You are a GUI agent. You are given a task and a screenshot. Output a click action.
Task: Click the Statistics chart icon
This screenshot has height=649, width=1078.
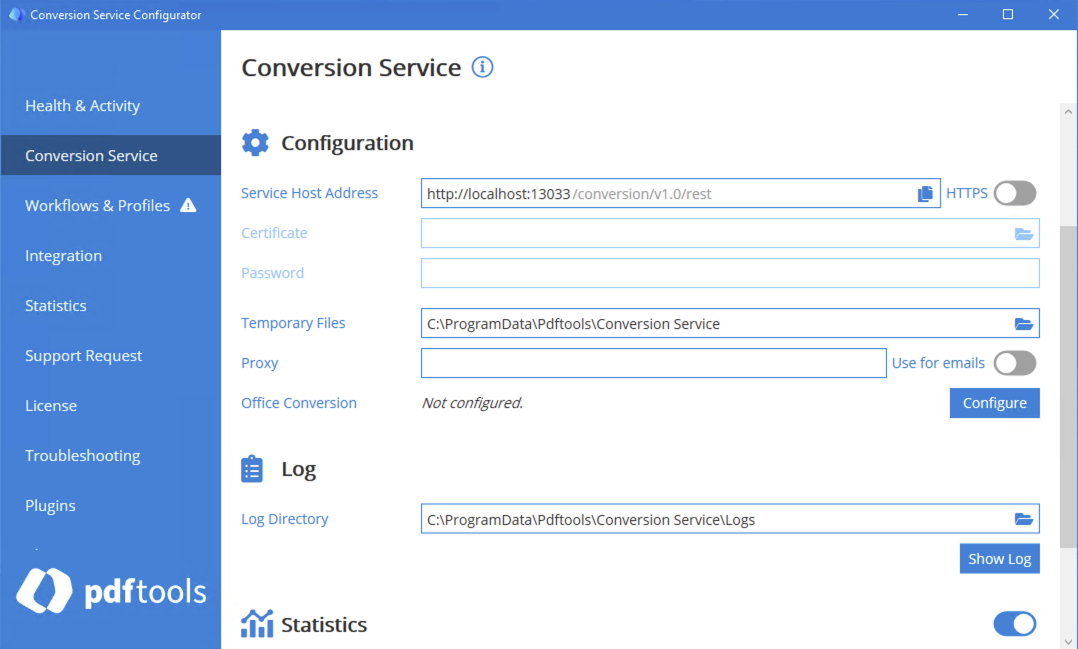(257, 624)
